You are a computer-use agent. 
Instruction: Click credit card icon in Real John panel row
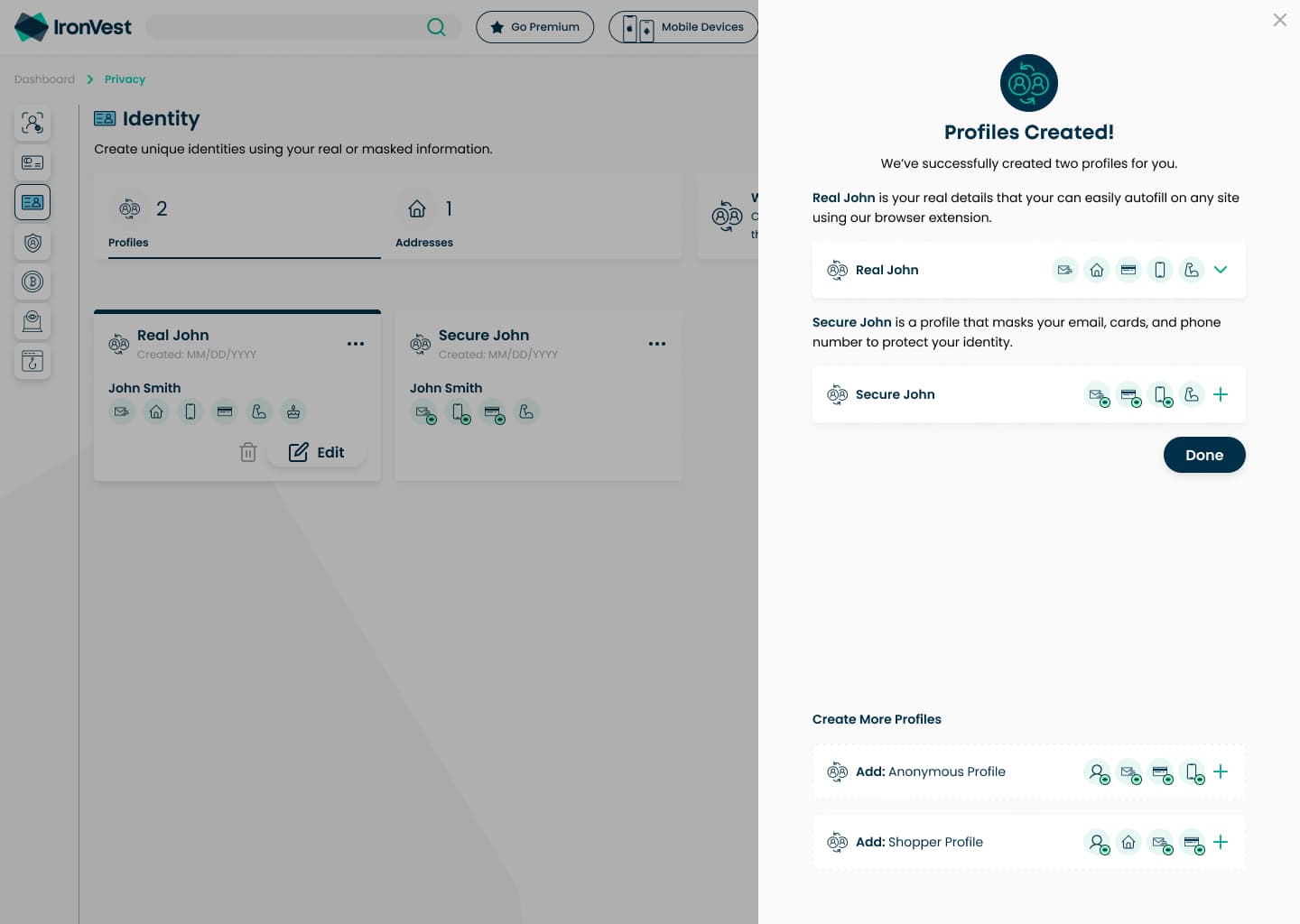[1128, 270]
